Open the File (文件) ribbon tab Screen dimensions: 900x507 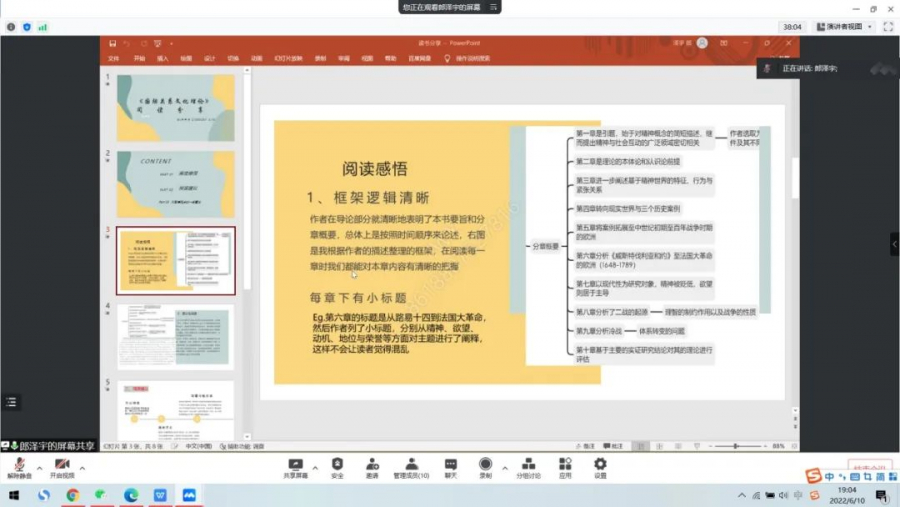[113, 59]
